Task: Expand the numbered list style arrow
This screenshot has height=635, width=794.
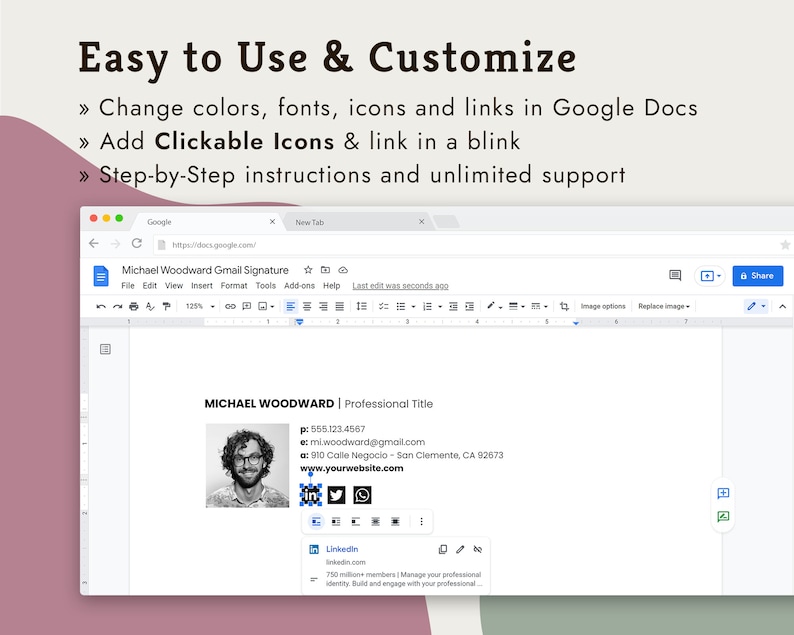Action: (x=440, y=306)
